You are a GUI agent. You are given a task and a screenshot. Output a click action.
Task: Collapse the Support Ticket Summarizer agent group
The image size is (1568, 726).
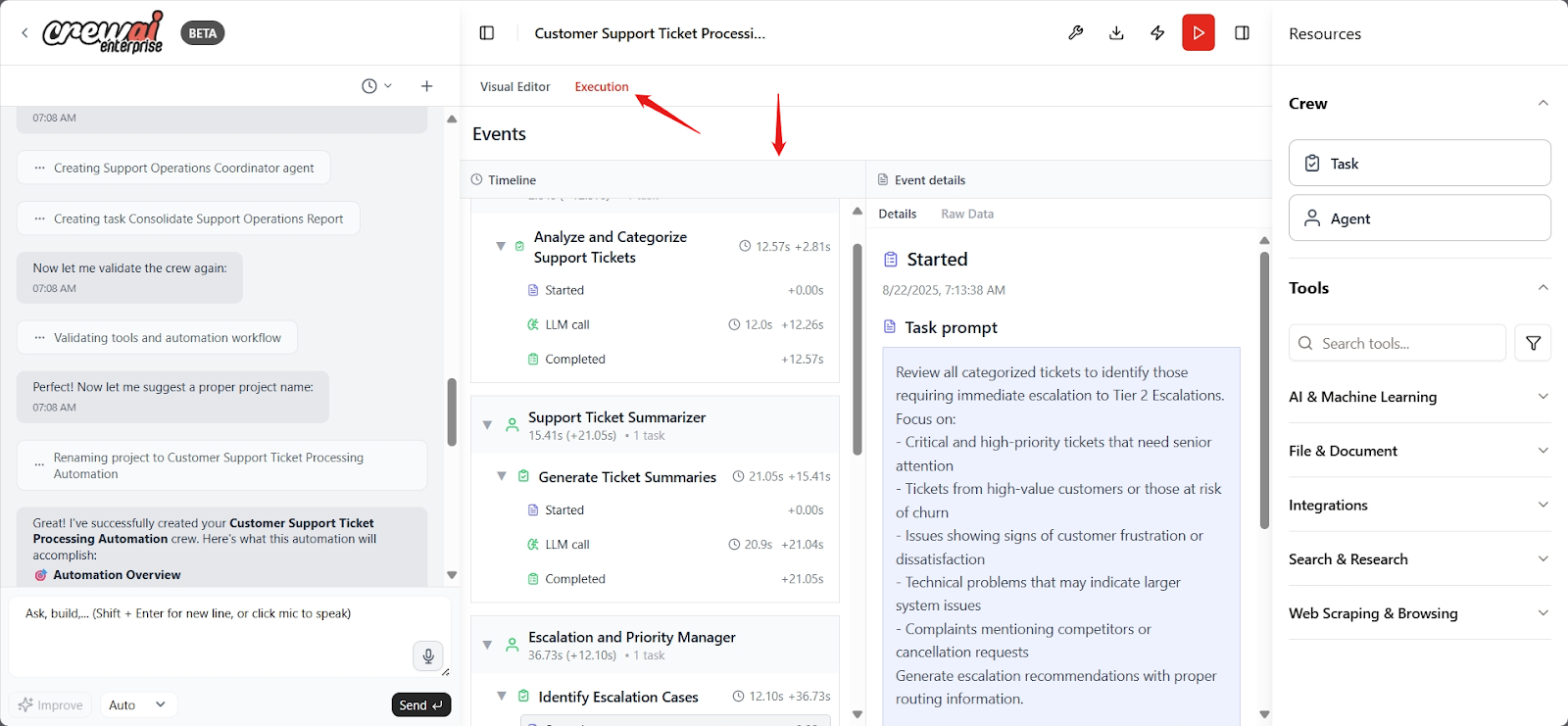pyautogui.click(x=488, y=425)
